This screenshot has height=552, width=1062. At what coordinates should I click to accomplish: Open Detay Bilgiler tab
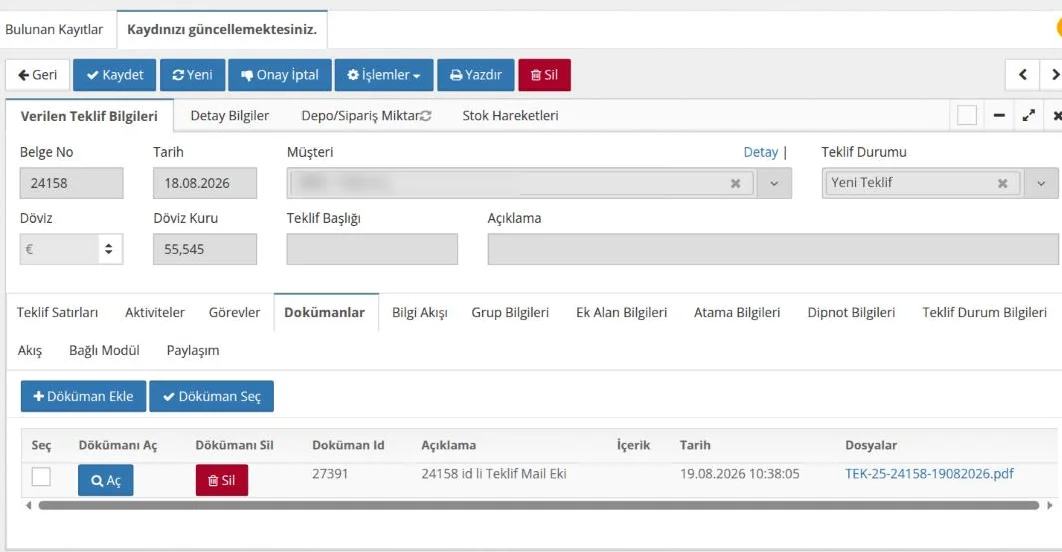tap(230, 116)
